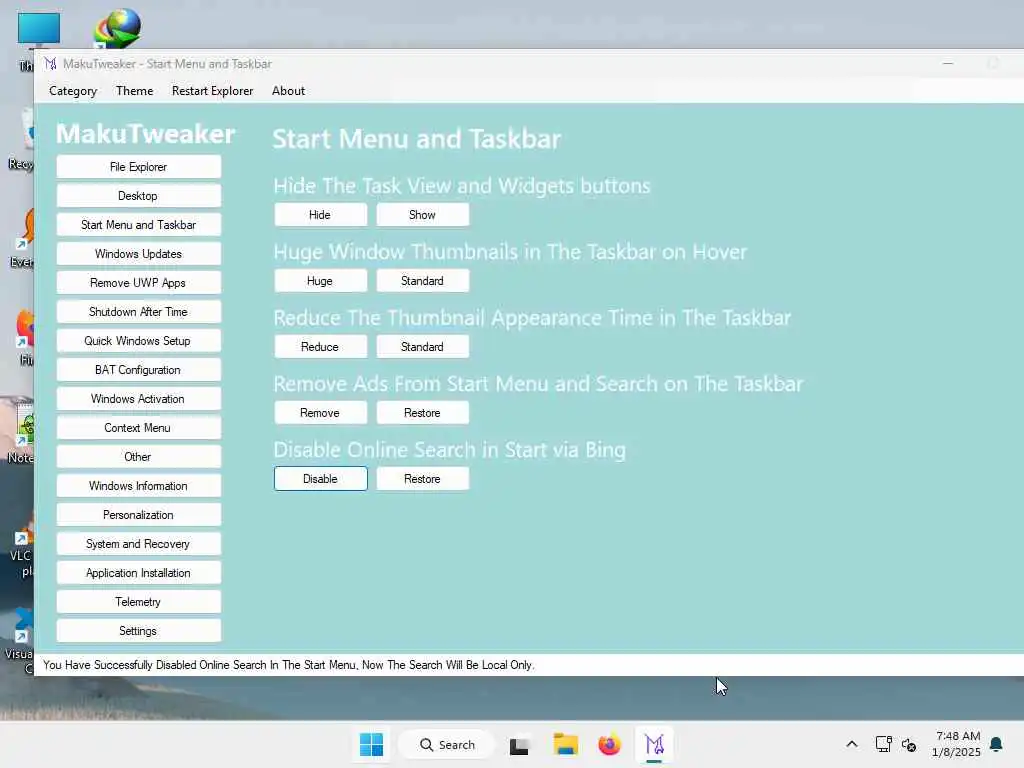Screen dimensions: 1024x768
Task: Hide Task View and Widgets buttons
Action: tap(320, 215)
